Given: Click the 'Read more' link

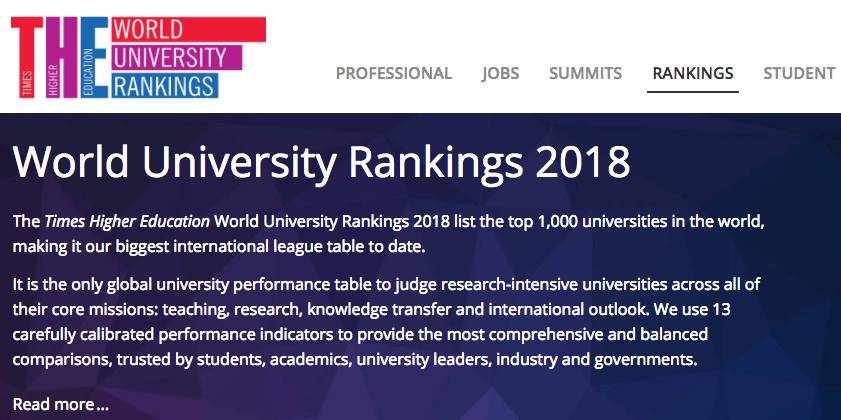Looking at the screenshot, I should coord(53,404).
